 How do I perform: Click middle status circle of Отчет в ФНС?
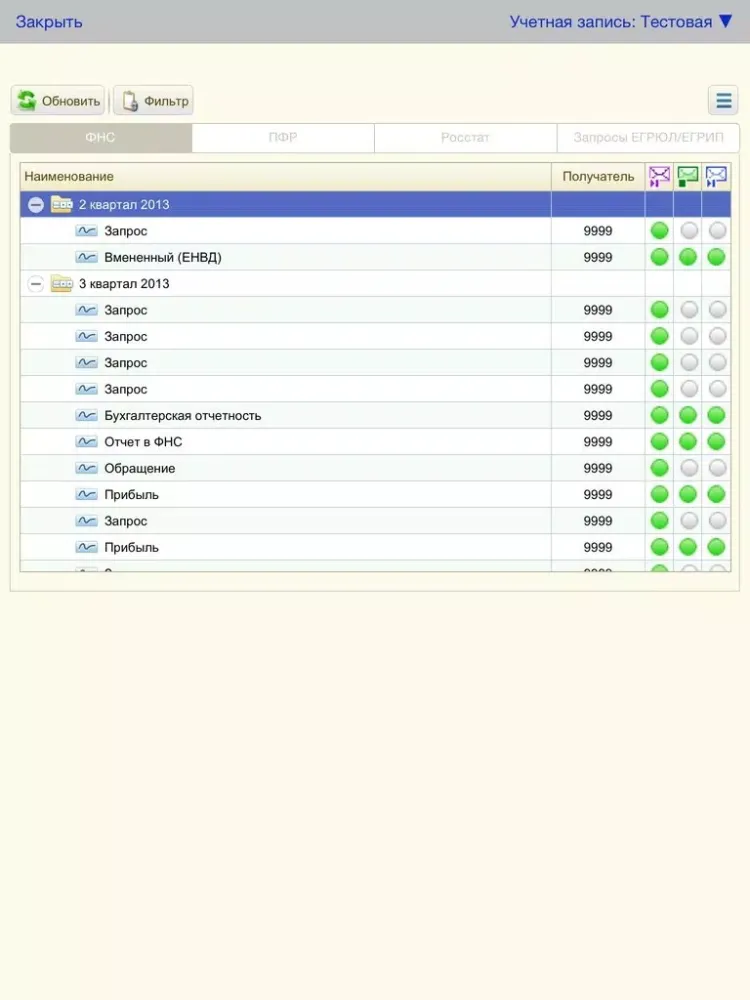pos(688,441)
